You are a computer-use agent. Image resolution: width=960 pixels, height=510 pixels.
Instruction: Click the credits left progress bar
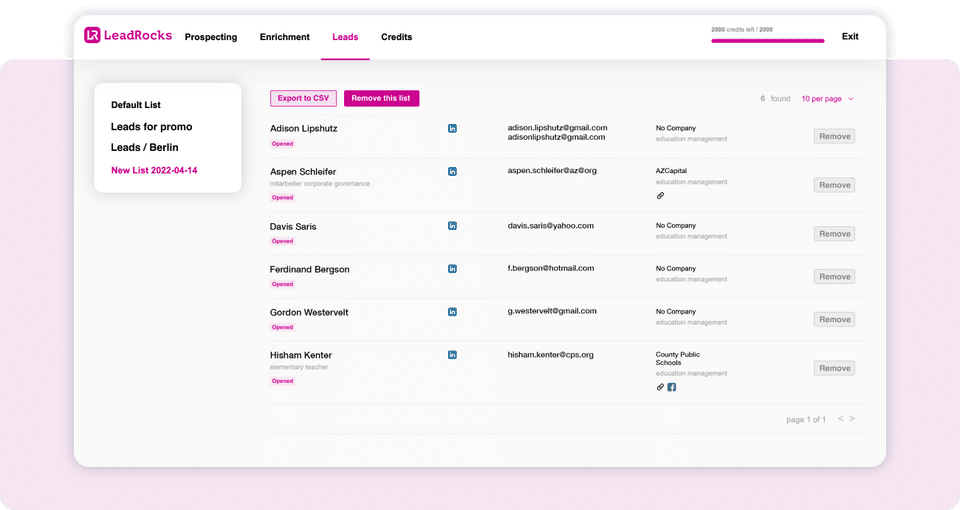(x=768, y=41)
